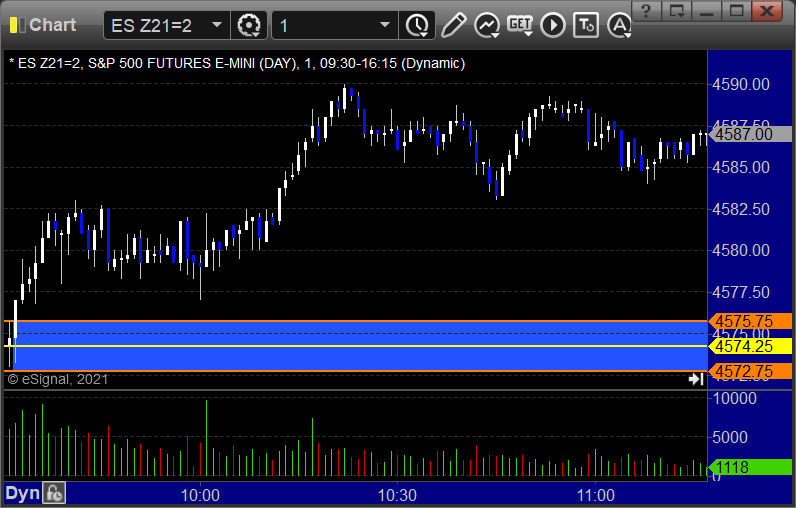This screenshot has height=508, width=796.
Task: Select the 4575.75 orange level marker
Action: tap(750, 321)
